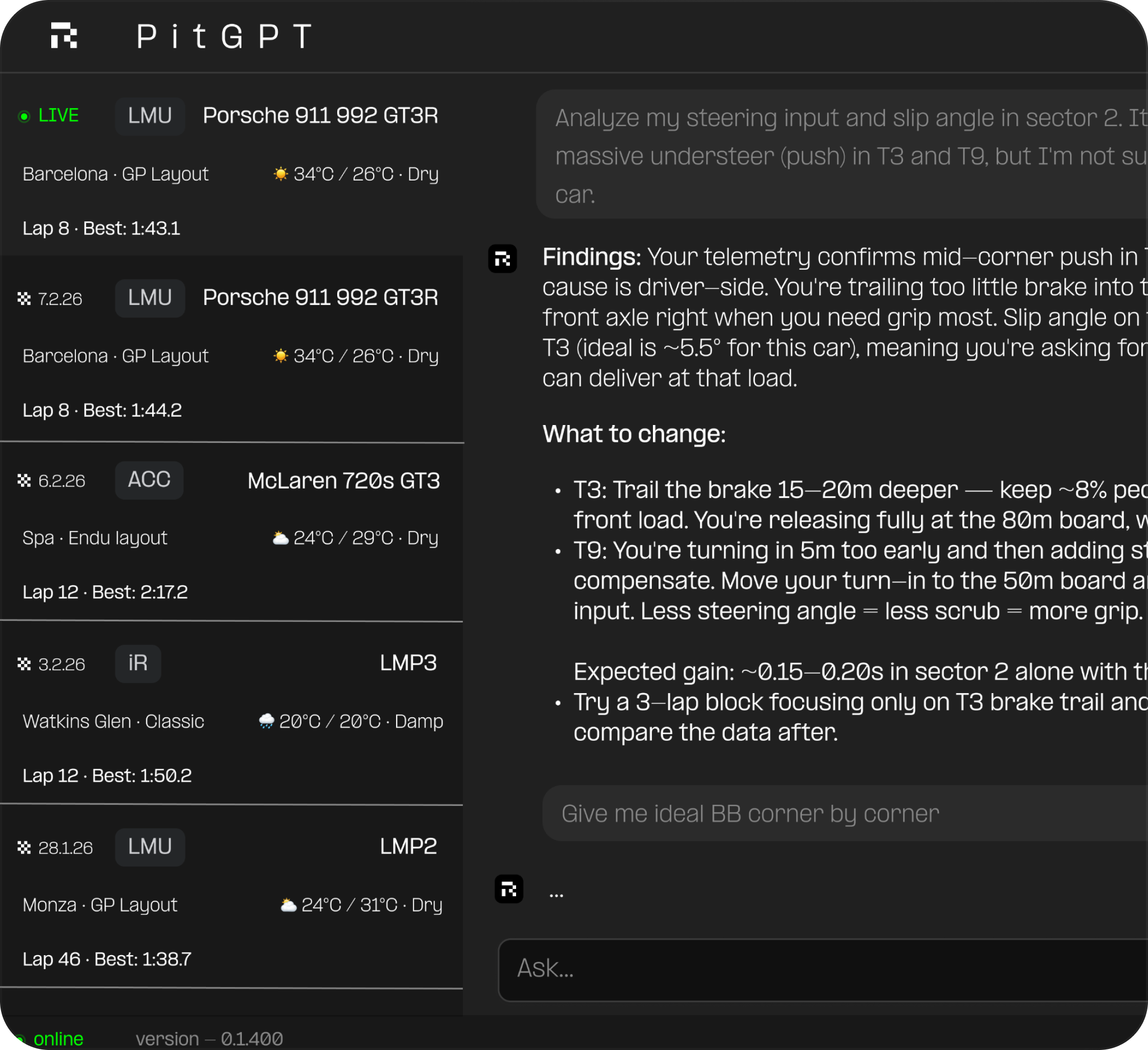Click the 'Expected gain' line
Viewport: 1148px width, 1050px height.
coord(860,672)
